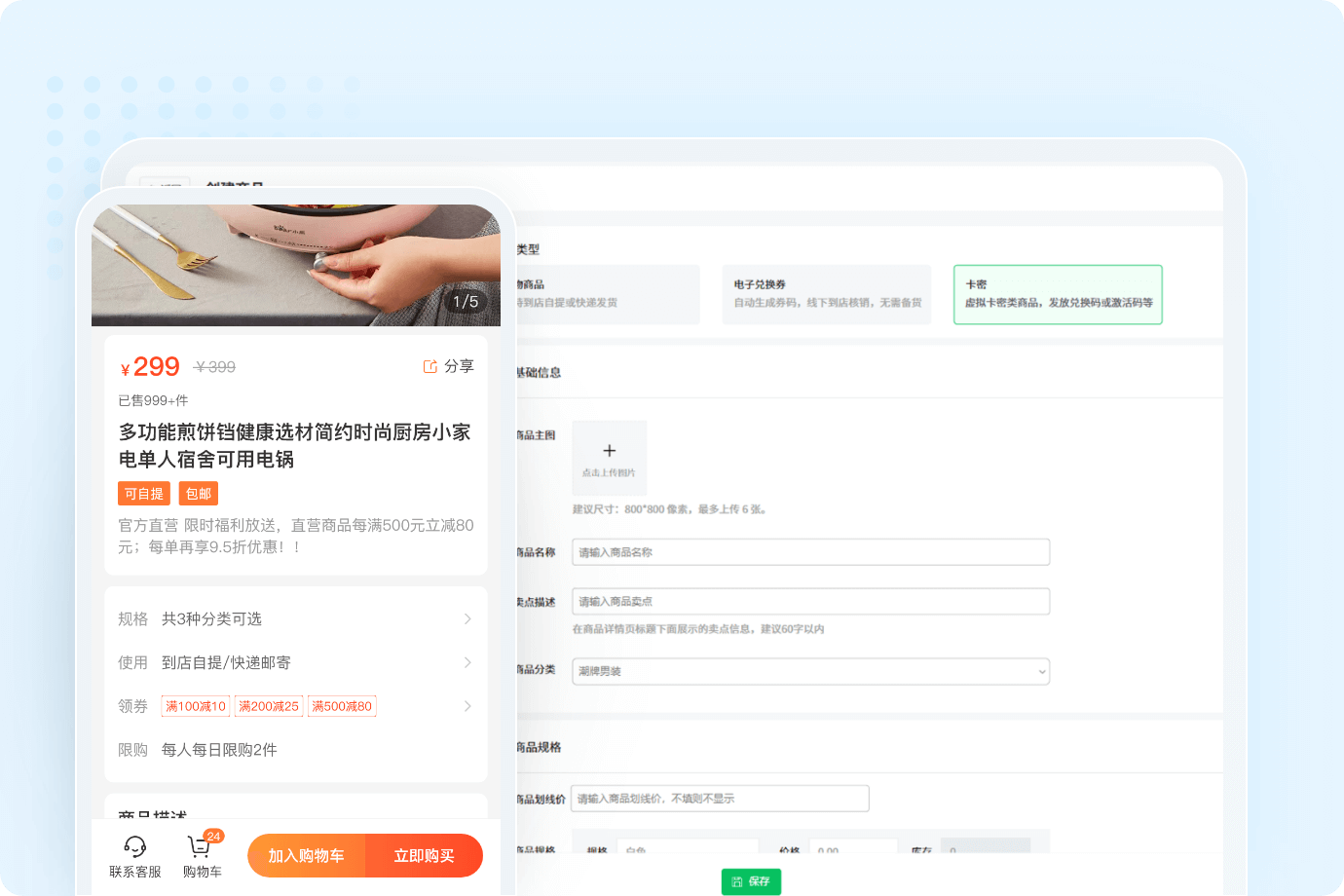Click the 1/5 image counter badge
1344x896 pixels.
tap(466, 304)
